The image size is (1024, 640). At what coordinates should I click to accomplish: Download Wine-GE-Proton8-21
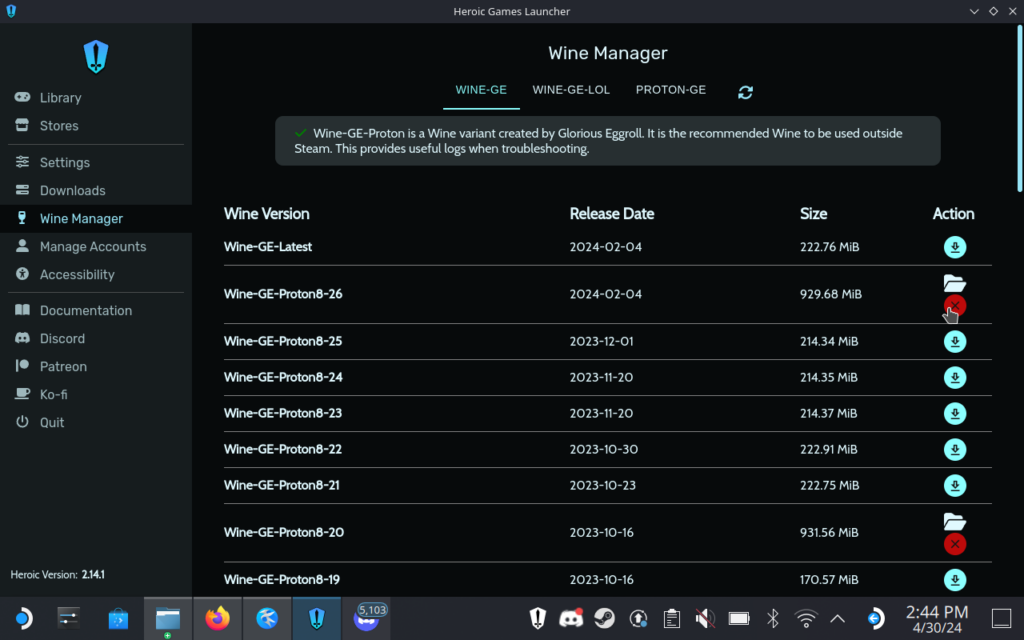click(x=954, y=485)
